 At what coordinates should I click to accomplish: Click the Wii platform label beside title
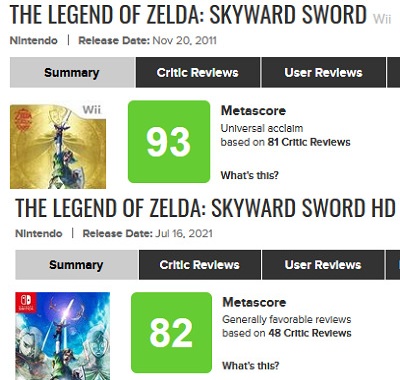click(382, 19)
